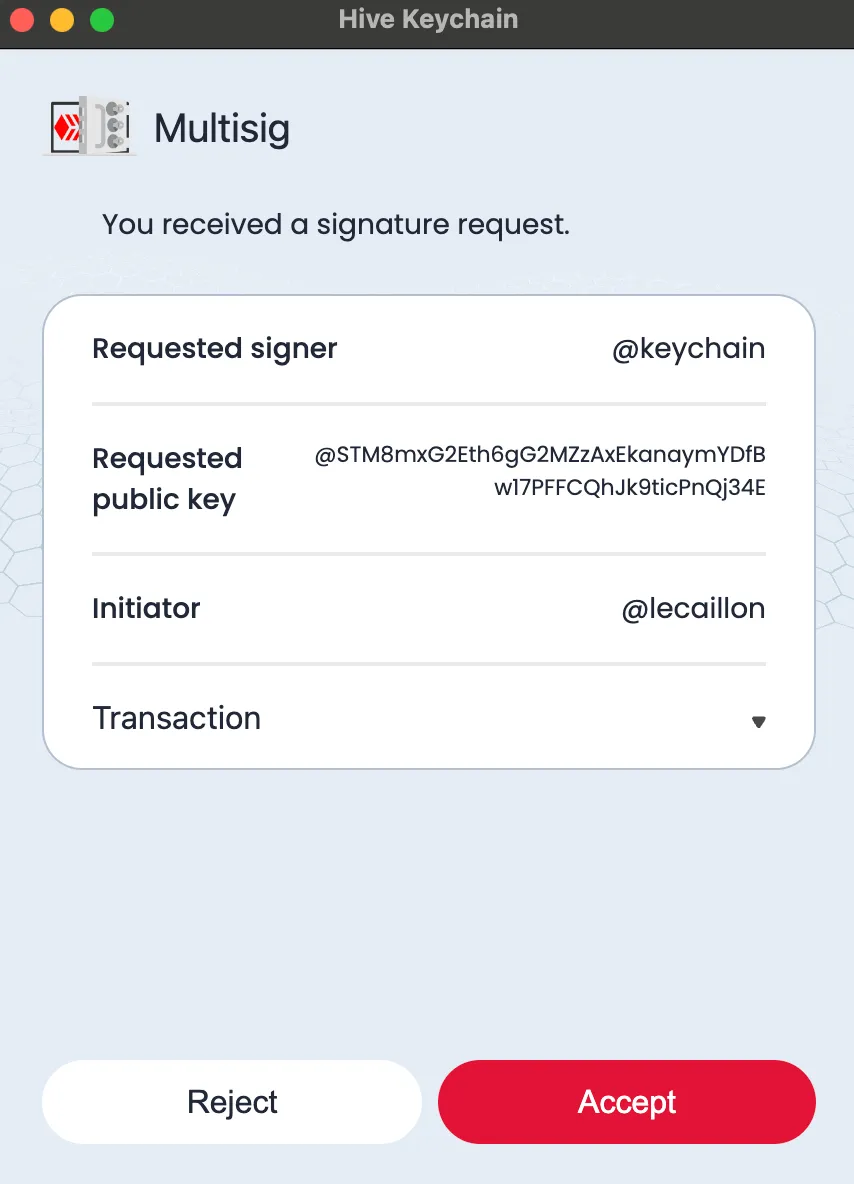Viewport: 854px width, 1184px height.
Task: Click the red Hive logo on safe door
Action: coord(67,128)
